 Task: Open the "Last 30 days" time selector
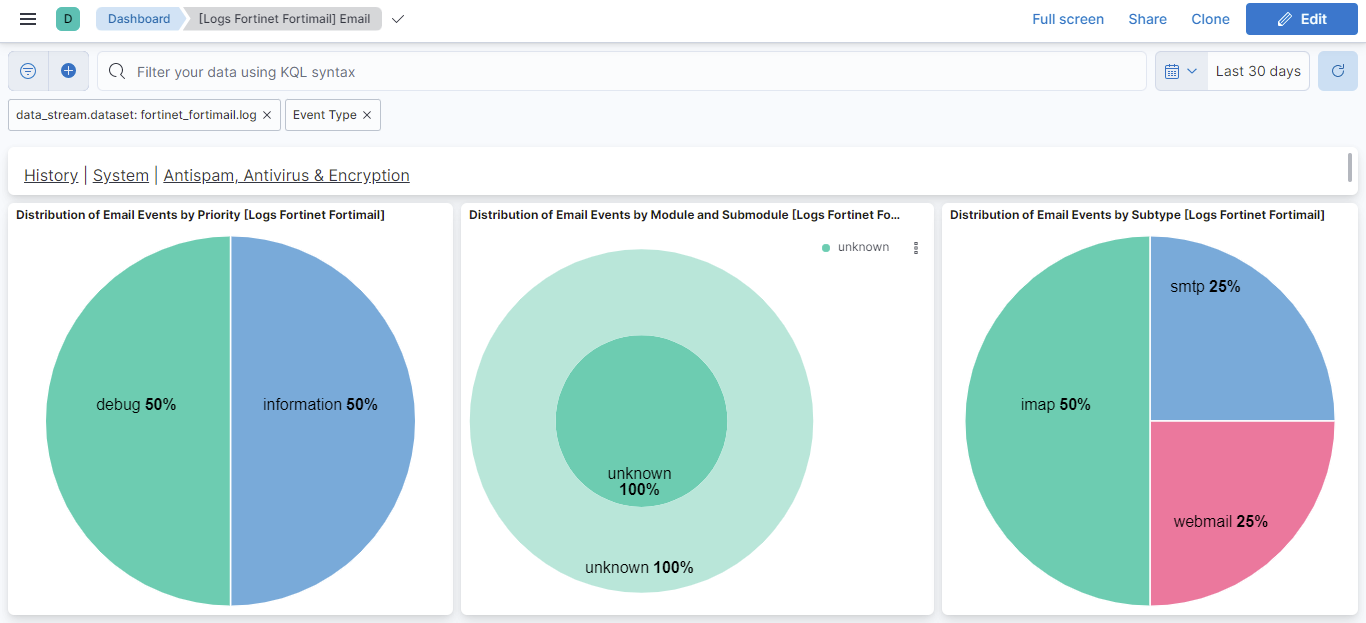[x=1258, y=70]
